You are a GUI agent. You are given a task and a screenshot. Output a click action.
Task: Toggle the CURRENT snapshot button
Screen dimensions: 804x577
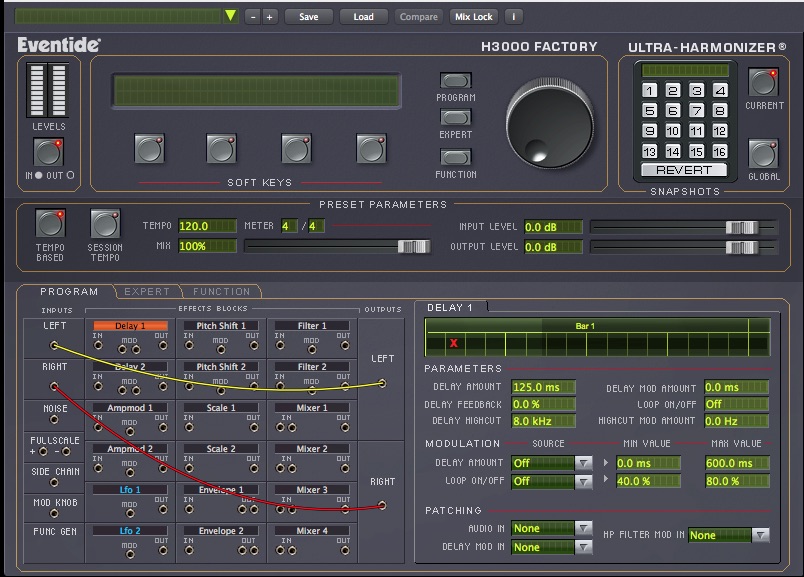(763, 83)
